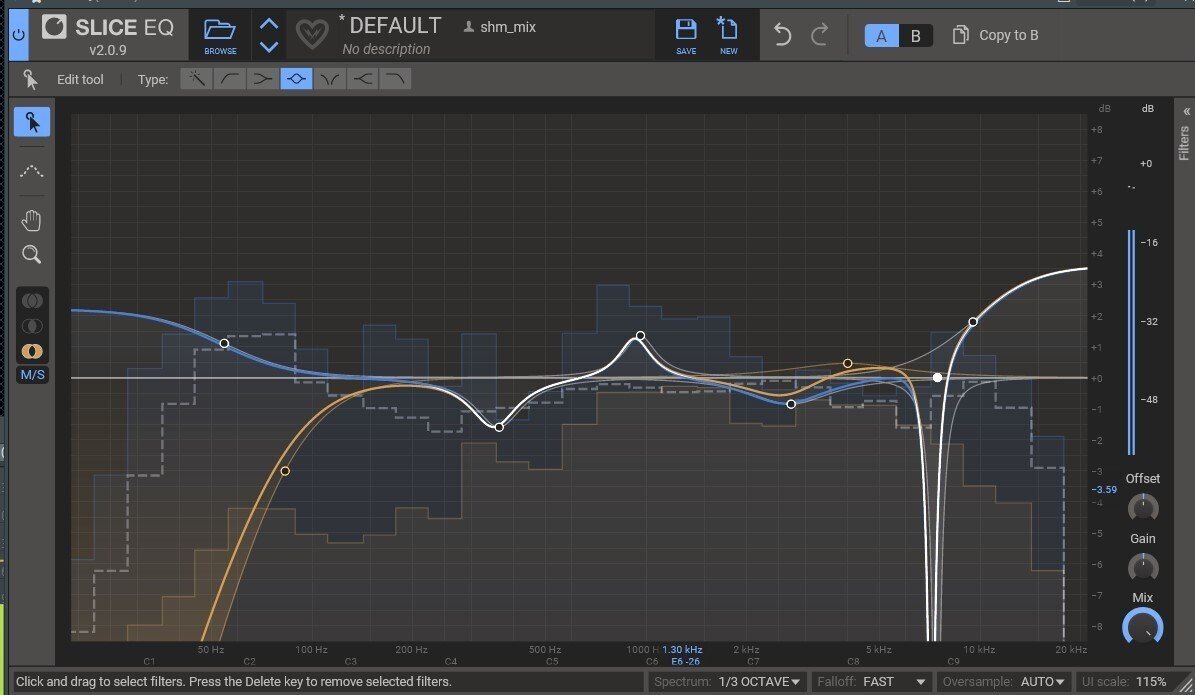This screenshot has width=1195, height=695.
Task: Select the zoom tool in the sidebar
Action: (x=31, y=254)
